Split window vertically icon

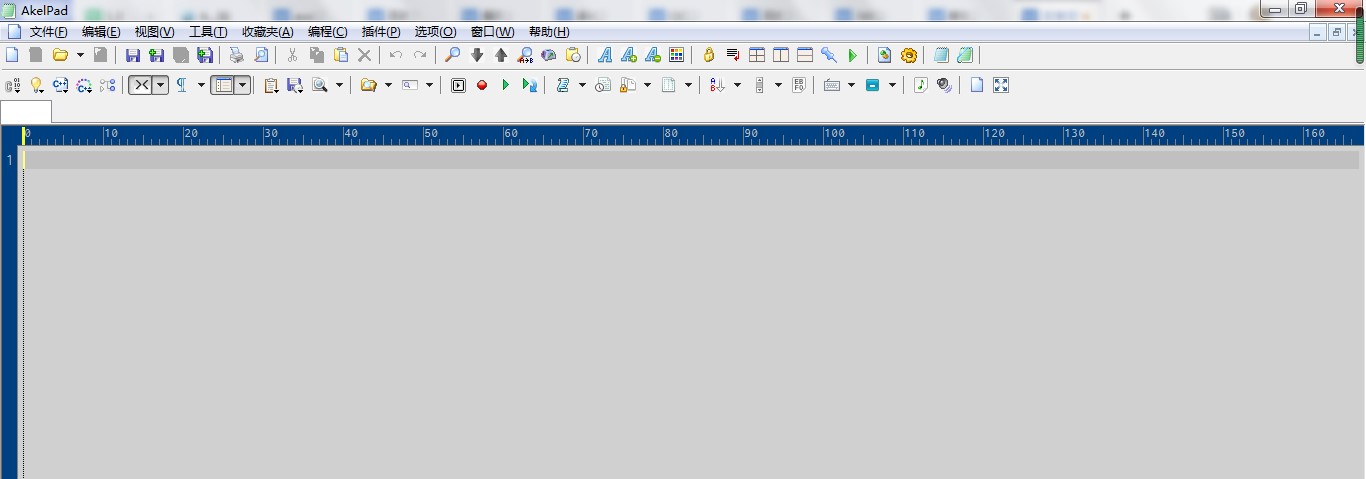pyautogui.click(x=781, y=55)
